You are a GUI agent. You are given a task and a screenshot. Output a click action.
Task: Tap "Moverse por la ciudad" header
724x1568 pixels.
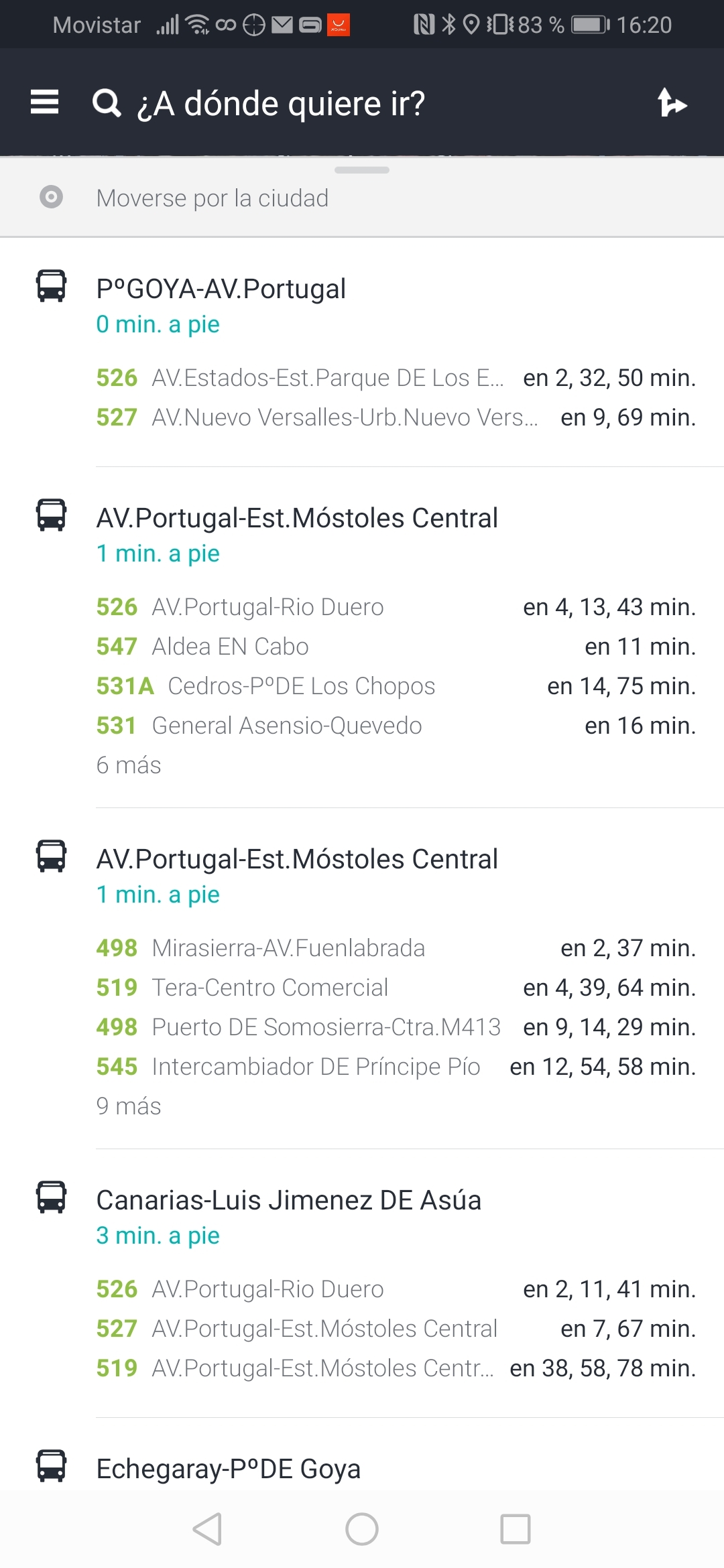tap(213, 198)
